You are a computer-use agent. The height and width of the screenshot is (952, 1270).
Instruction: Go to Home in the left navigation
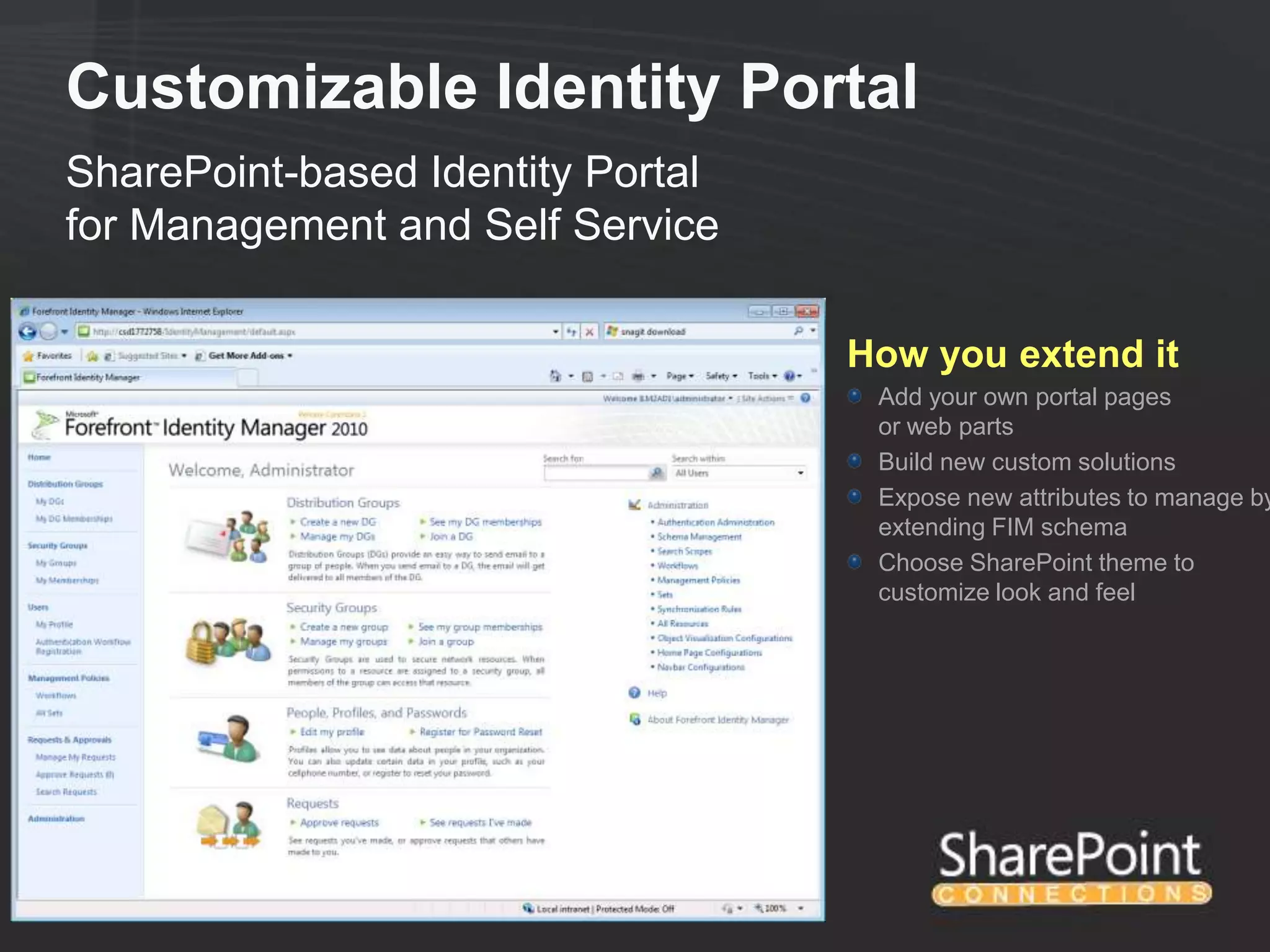pos(39,457)
